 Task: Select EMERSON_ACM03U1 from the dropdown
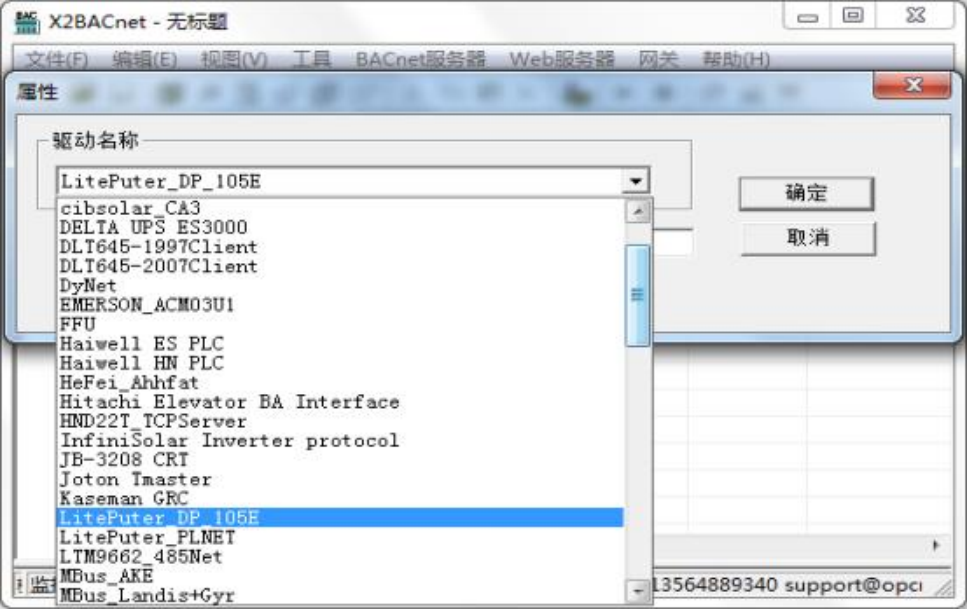tap(340, 304)
